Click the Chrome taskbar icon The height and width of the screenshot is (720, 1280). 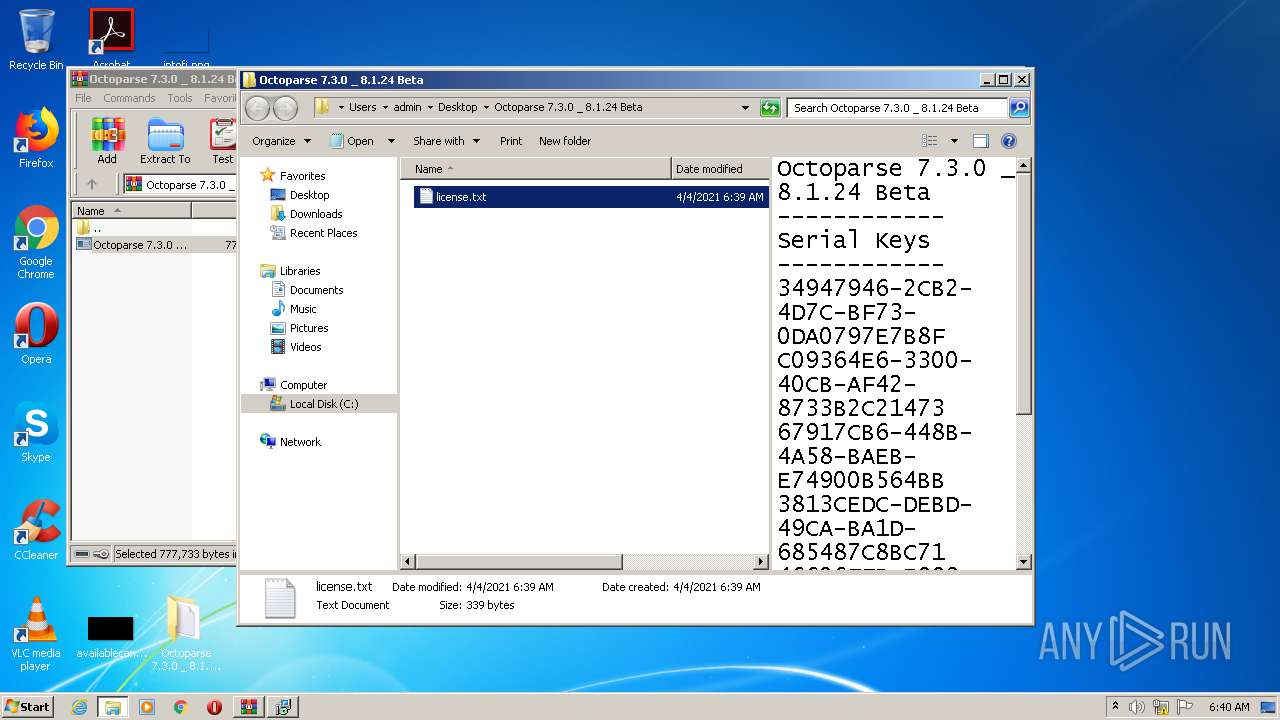click(181, 707)
